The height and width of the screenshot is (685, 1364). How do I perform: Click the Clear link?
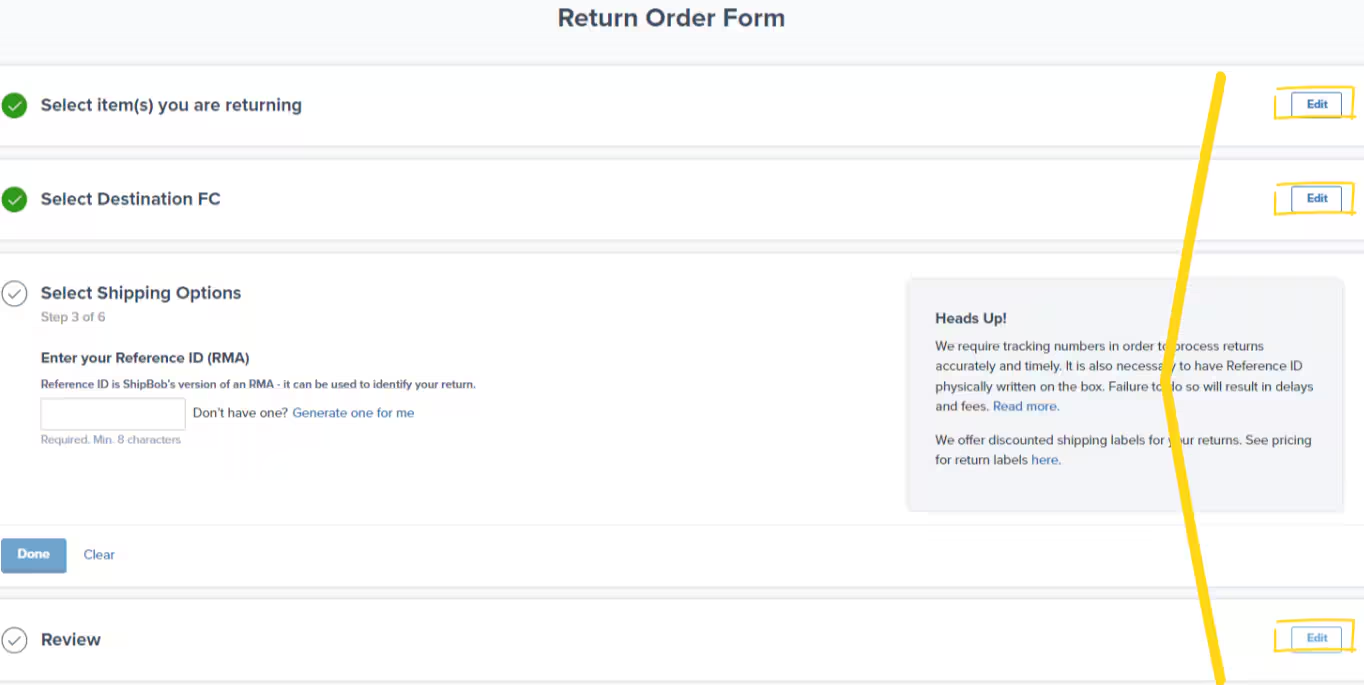tap(98, 554)
